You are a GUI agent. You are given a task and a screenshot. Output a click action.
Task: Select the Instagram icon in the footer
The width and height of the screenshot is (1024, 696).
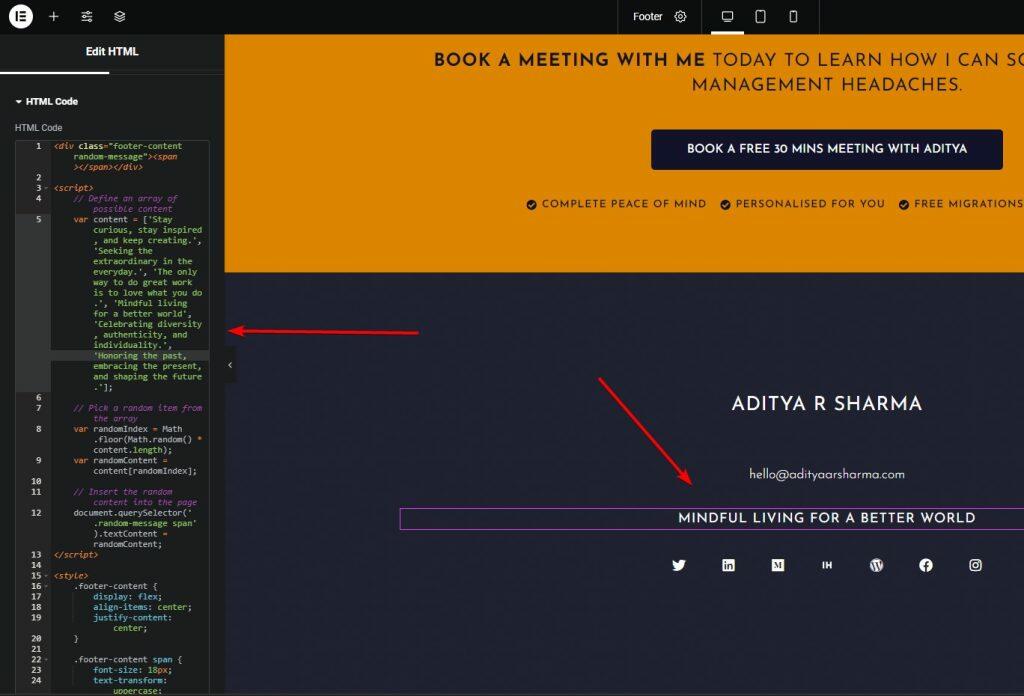coord(975,565)
